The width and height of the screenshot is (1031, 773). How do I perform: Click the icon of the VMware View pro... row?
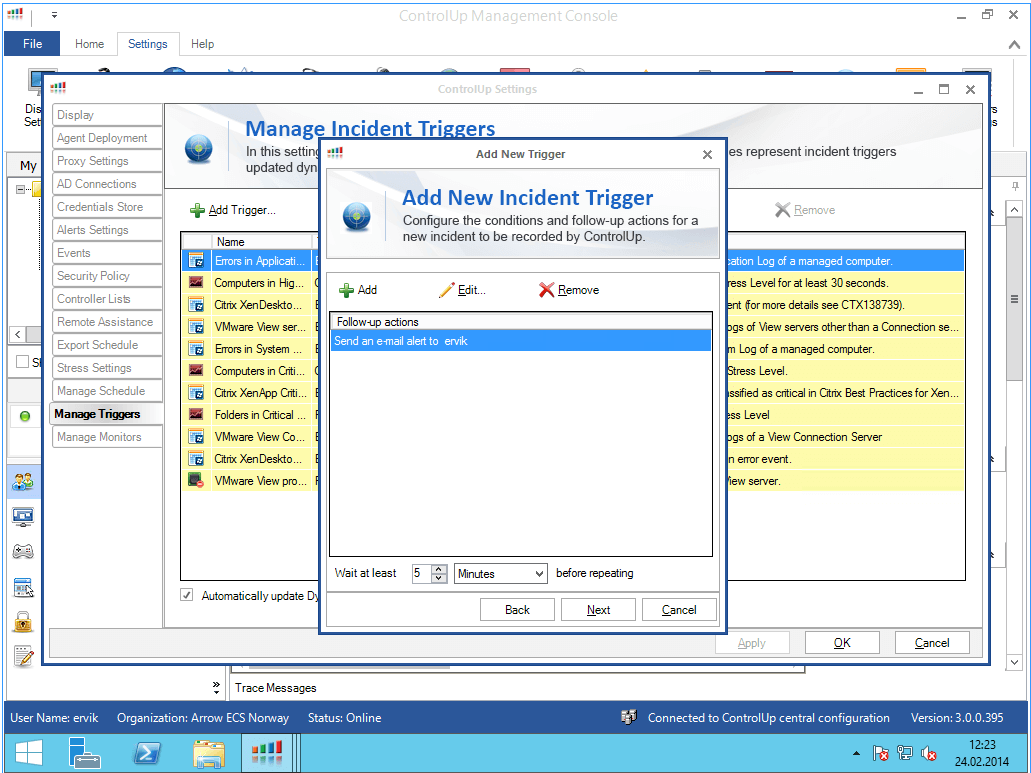(x=196, y=480)
